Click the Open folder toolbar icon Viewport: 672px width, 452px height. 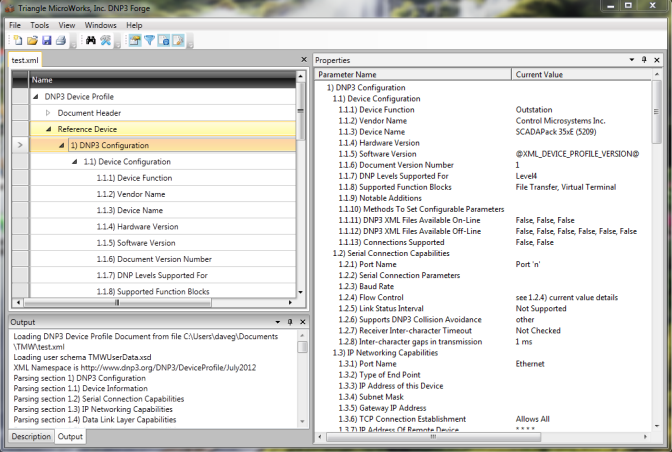pos(32,41)
